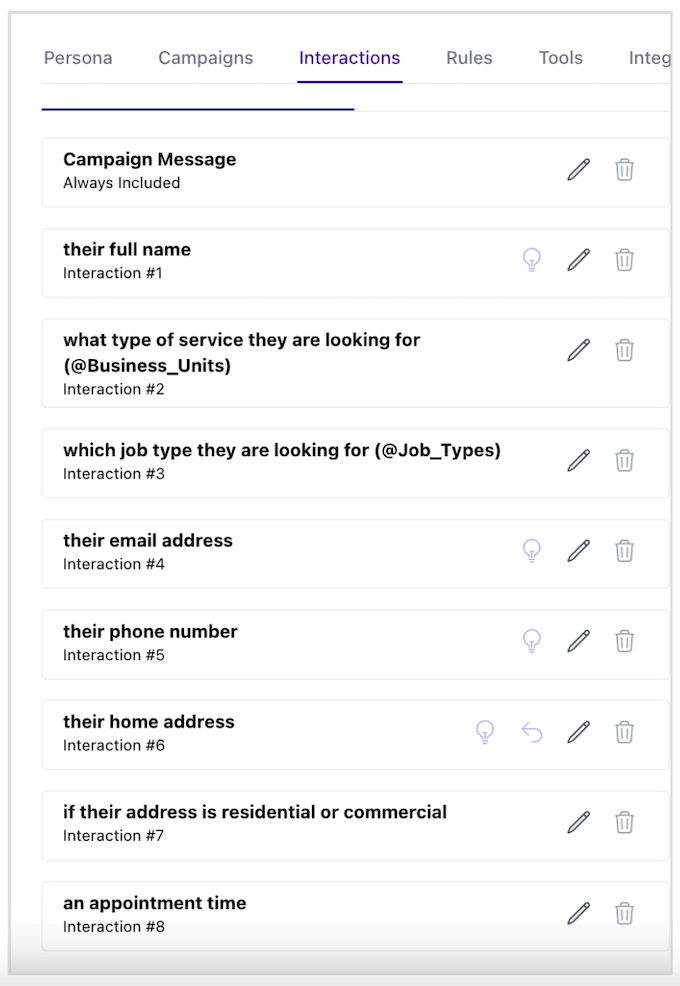The height and width of the screenshot is (986, 680).
Task: Open the Campaigns tab
Action: coord(206,58)
